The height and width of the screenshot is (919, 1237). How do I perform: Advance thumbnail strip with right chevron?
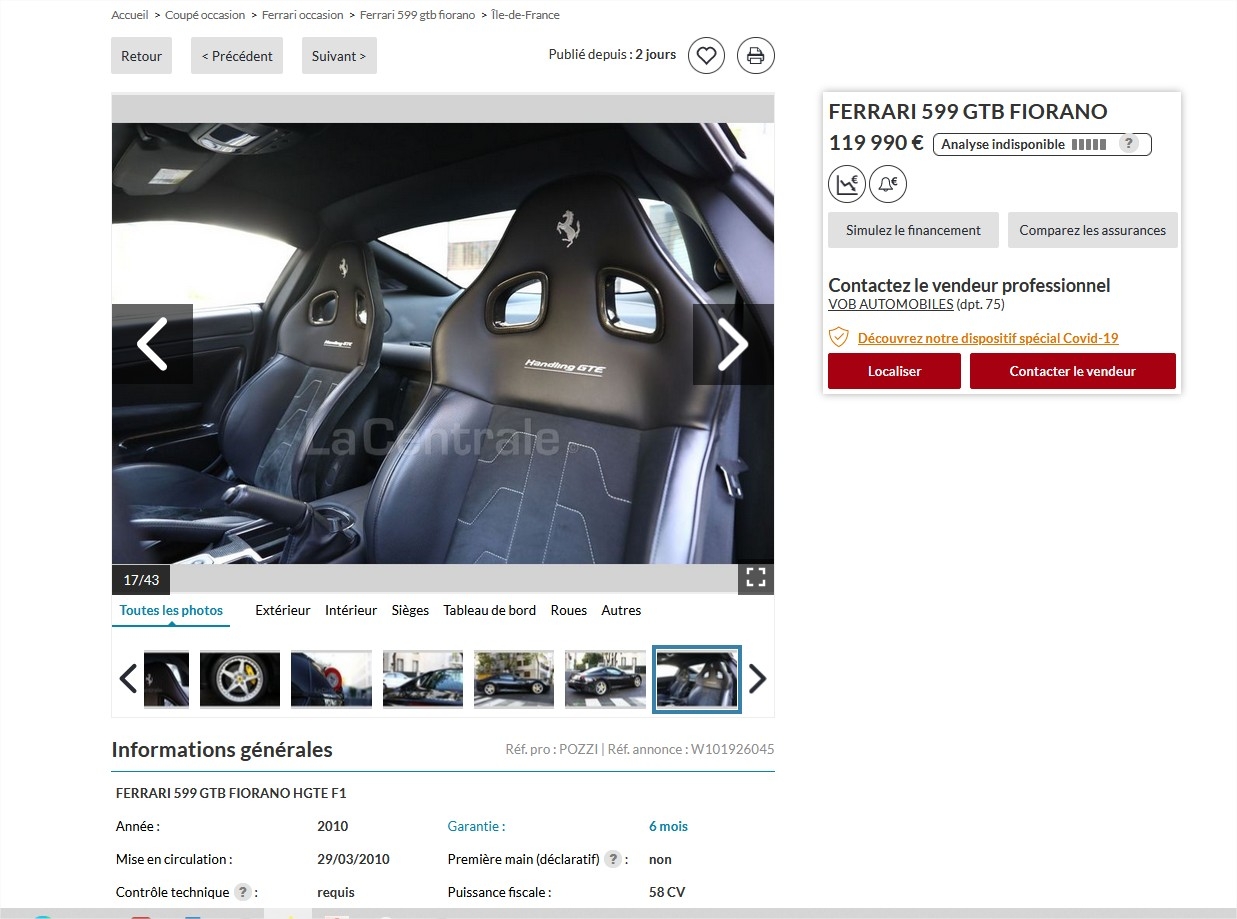tap(758, 679)
